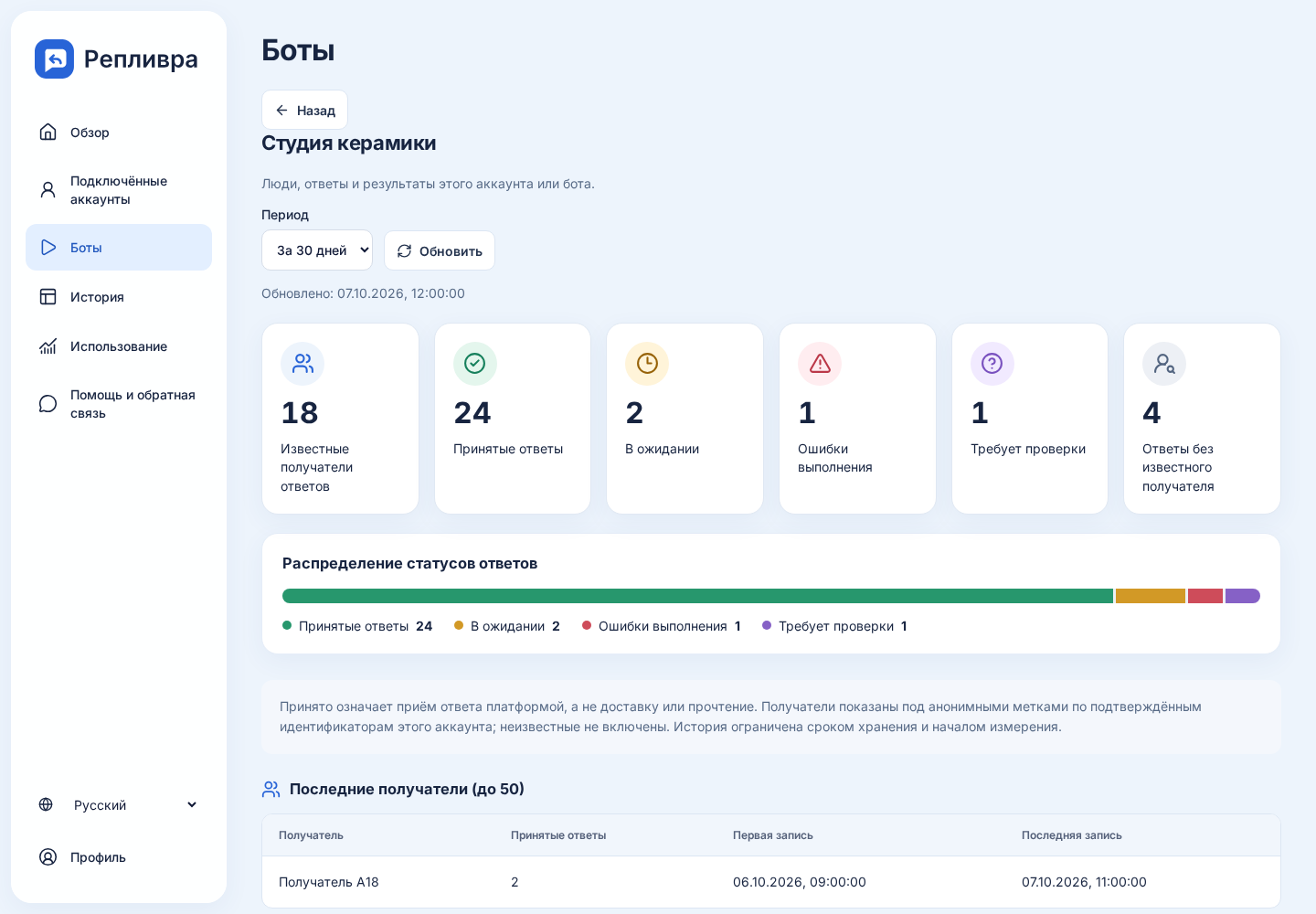
Task: Open the Обзор section
Action: [x=119, y=133]
